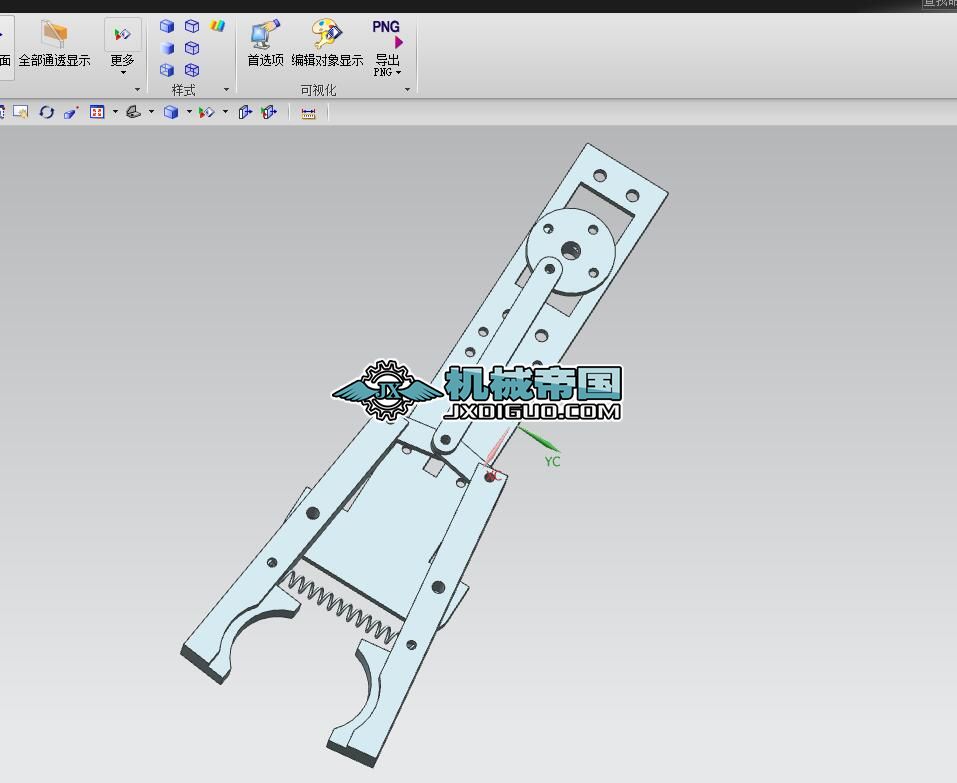Expand the PNG export dropdown arrow
This screenshot has height=783, width=957.
coord(398,71)
